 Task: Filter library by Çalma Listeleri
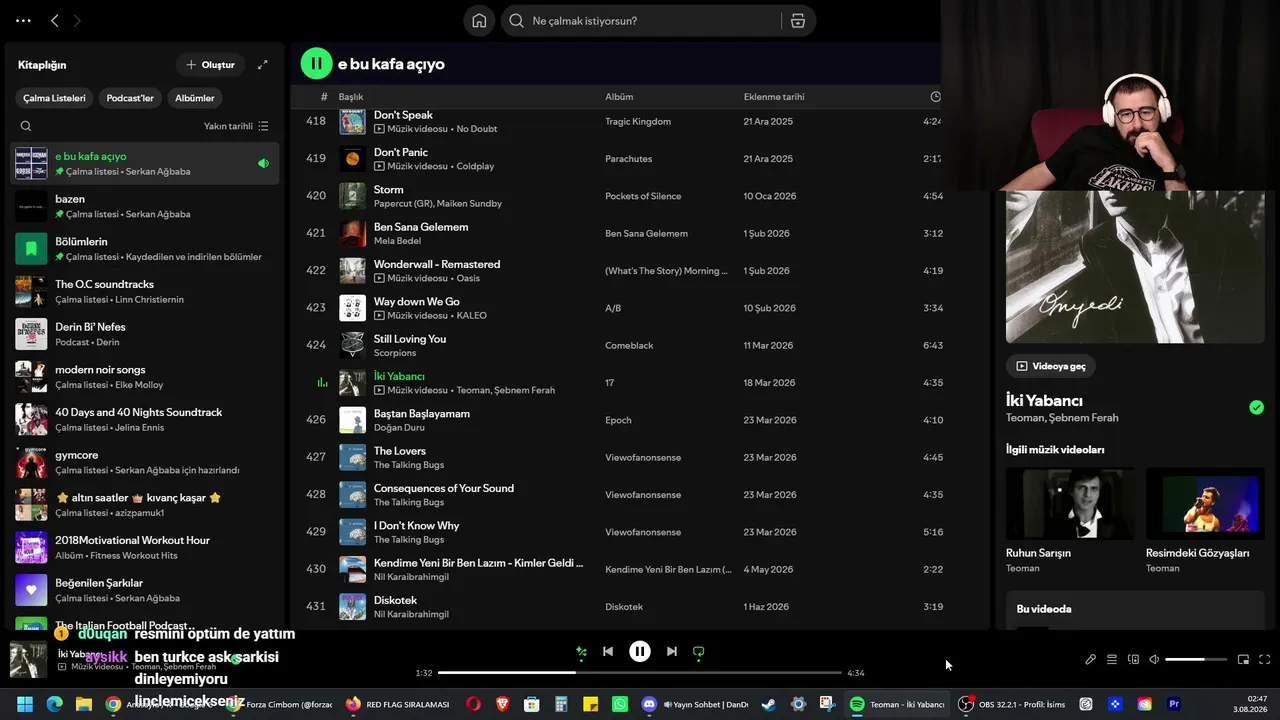point(55,98)
